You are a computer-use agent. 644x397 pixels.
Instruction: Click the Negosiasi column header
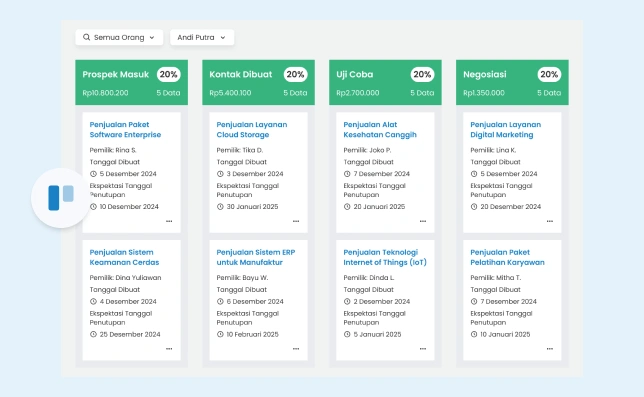pos(512,83)
